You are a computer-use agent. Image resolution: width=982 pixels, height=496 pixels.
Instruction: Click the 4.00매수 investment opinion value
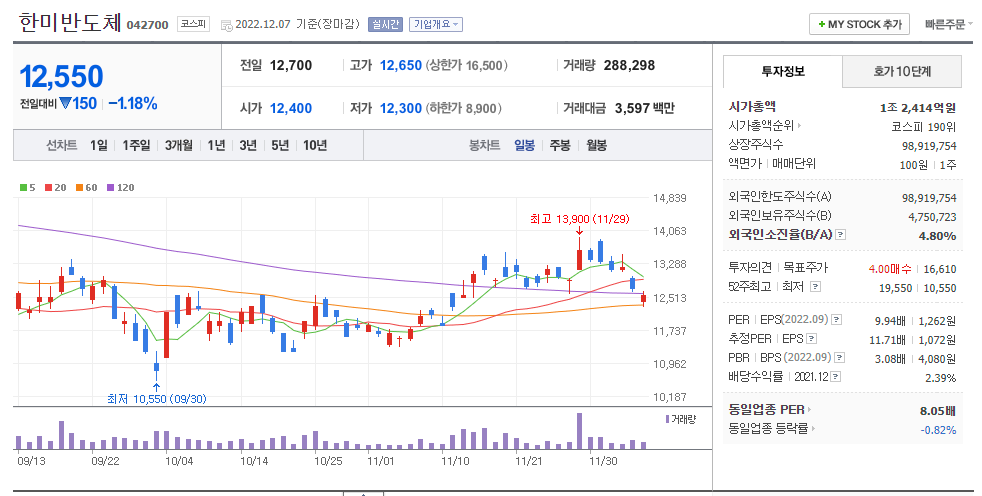(890, 269)
